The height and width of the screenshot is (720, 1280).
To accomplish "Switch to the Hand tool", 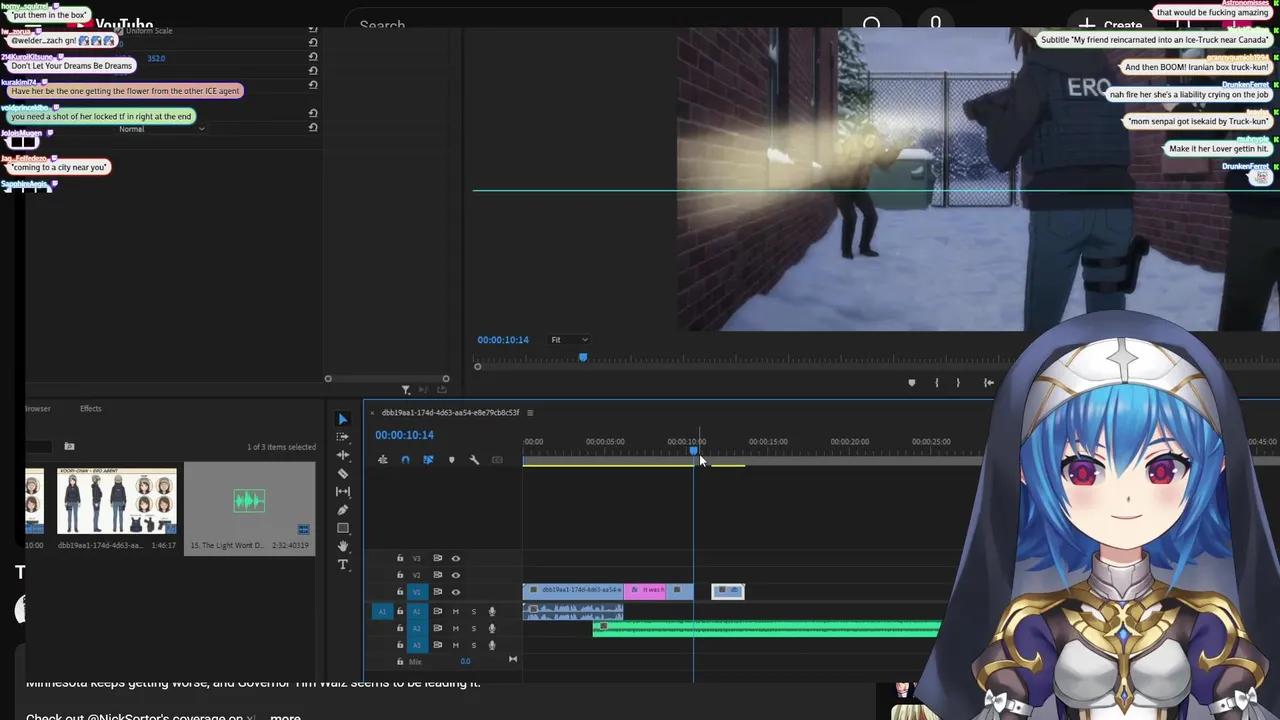I will (x=342, y=546).
